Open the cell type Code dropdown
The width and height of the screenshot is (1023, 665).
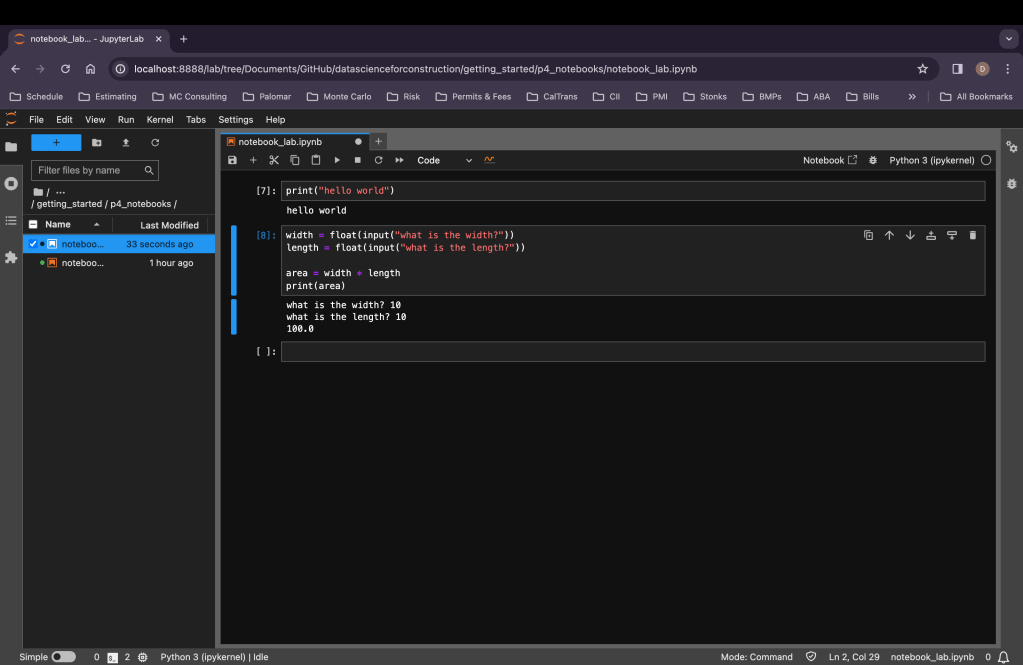point(444,160)
